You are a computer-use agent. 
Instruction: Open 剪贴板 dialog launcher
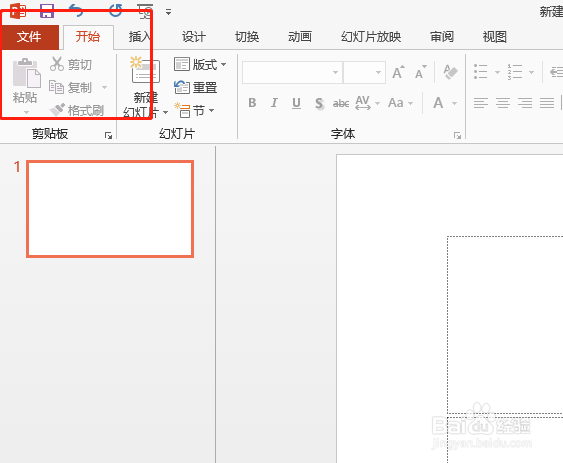point(108,135)
